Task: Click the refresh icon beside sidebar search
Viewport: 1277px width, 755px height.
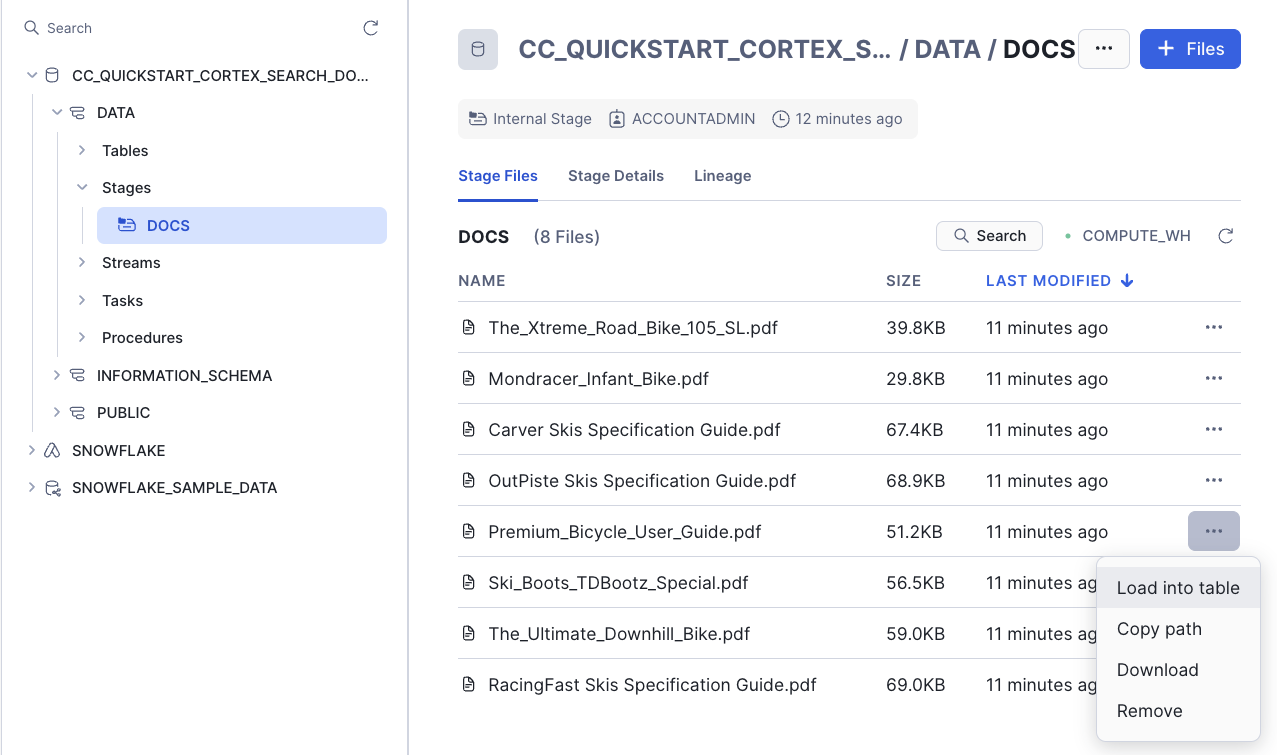Action: 370,28
